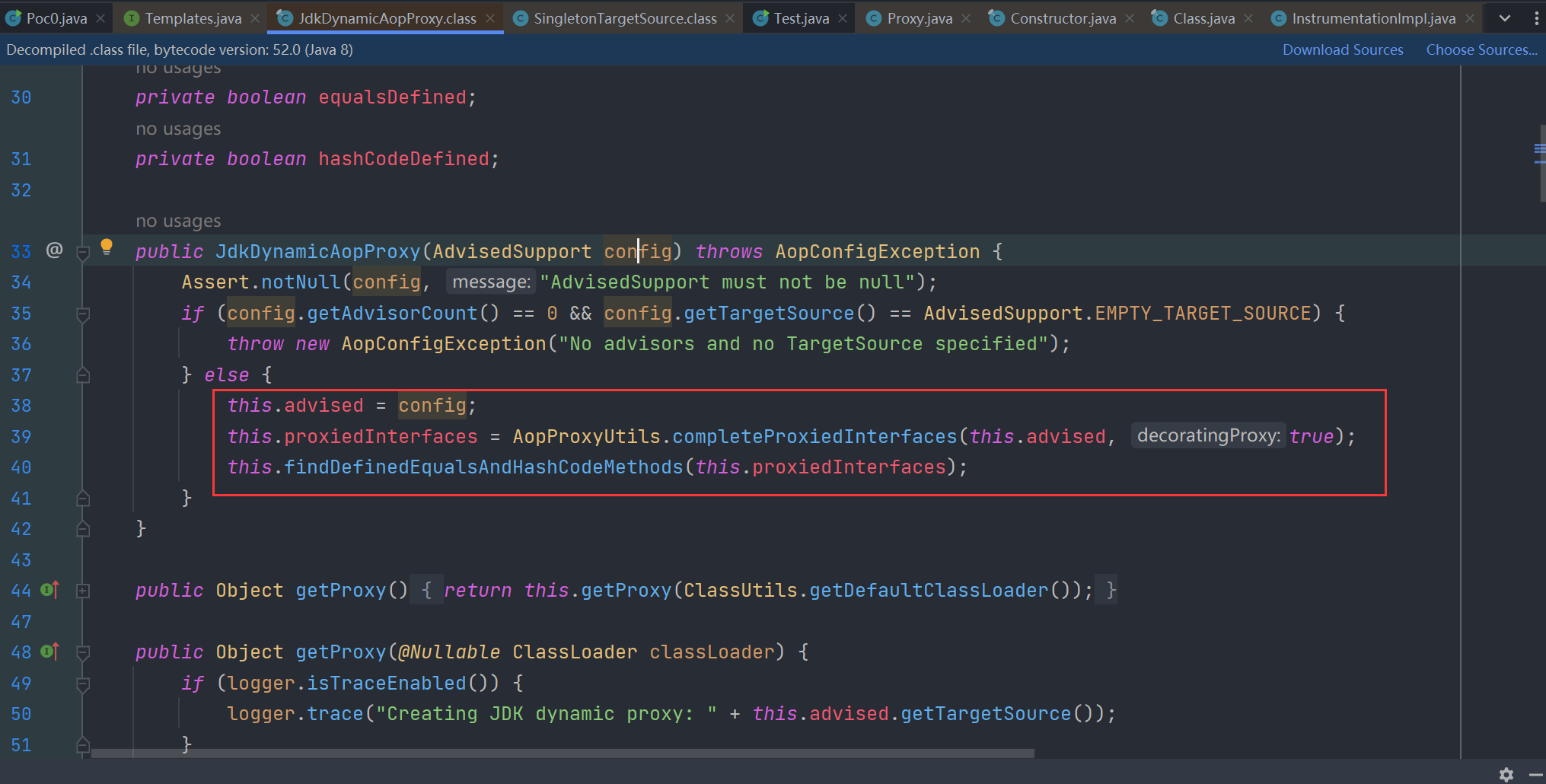Open the tab options kebab menu
1546x784 pixels.
[x=1536, y=18]
